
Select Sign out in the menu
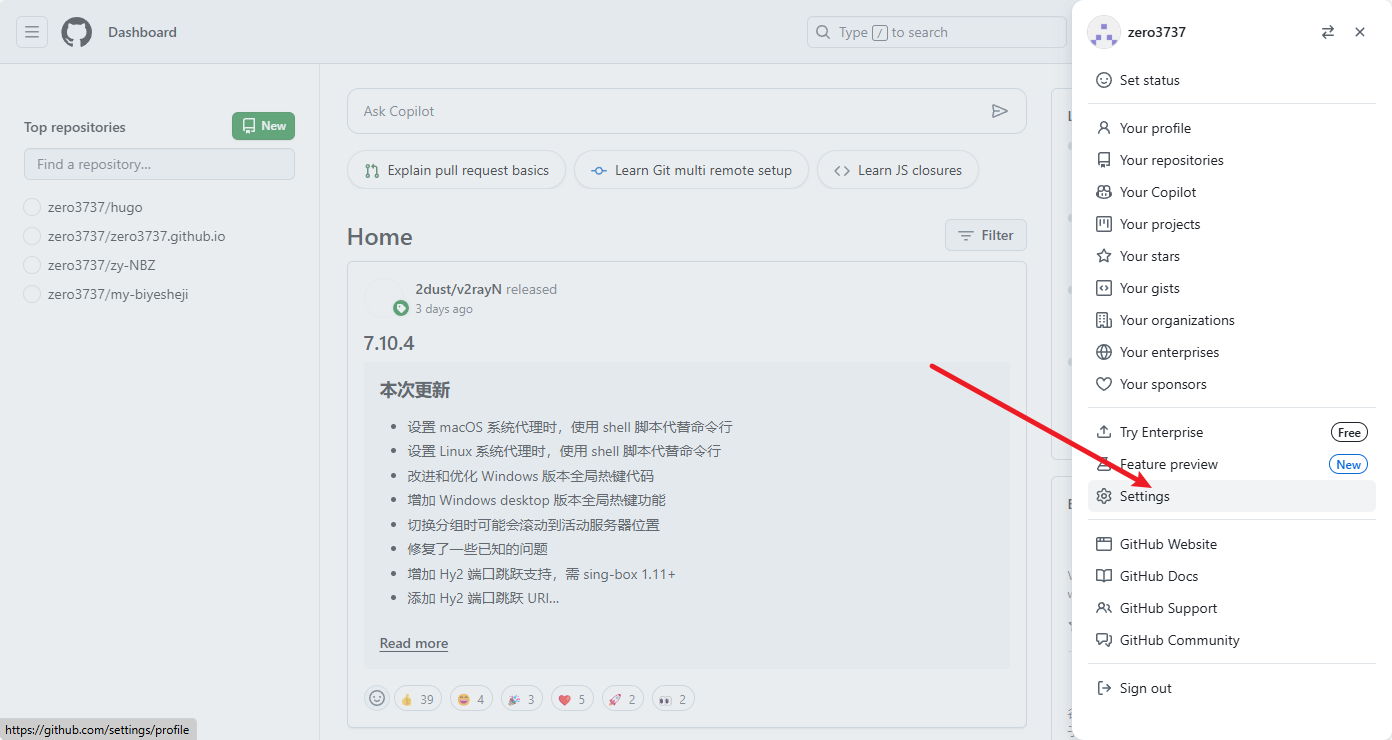[1232, 688]
